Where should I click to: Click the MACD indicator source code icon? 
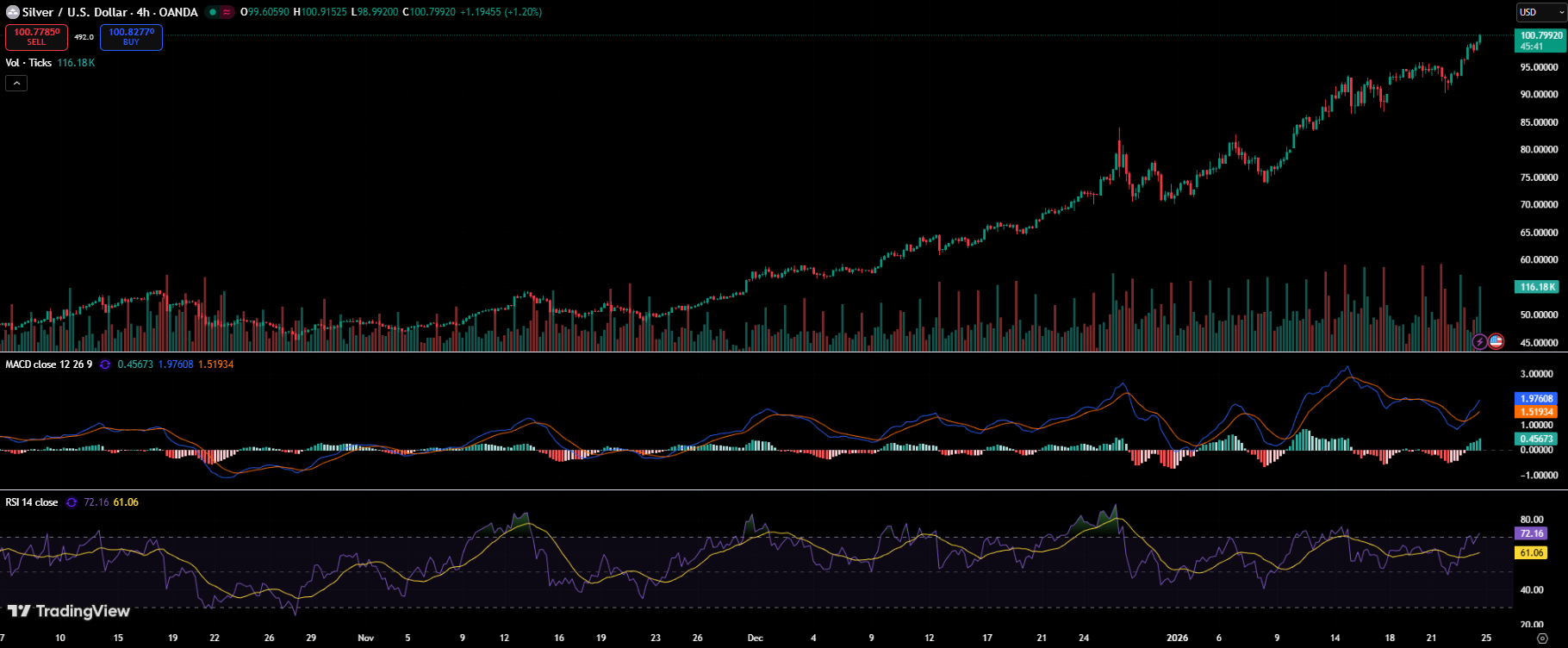[x=105, y=364]
